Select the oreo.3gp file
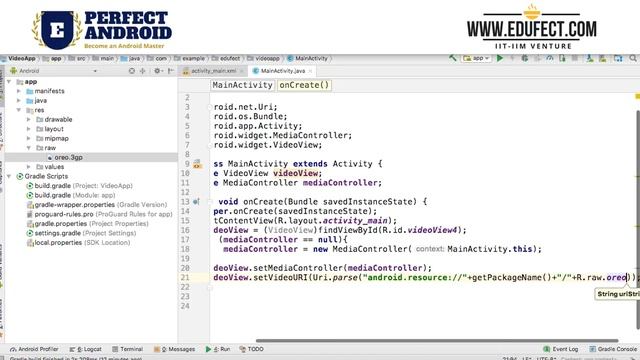 click(69, 157)
